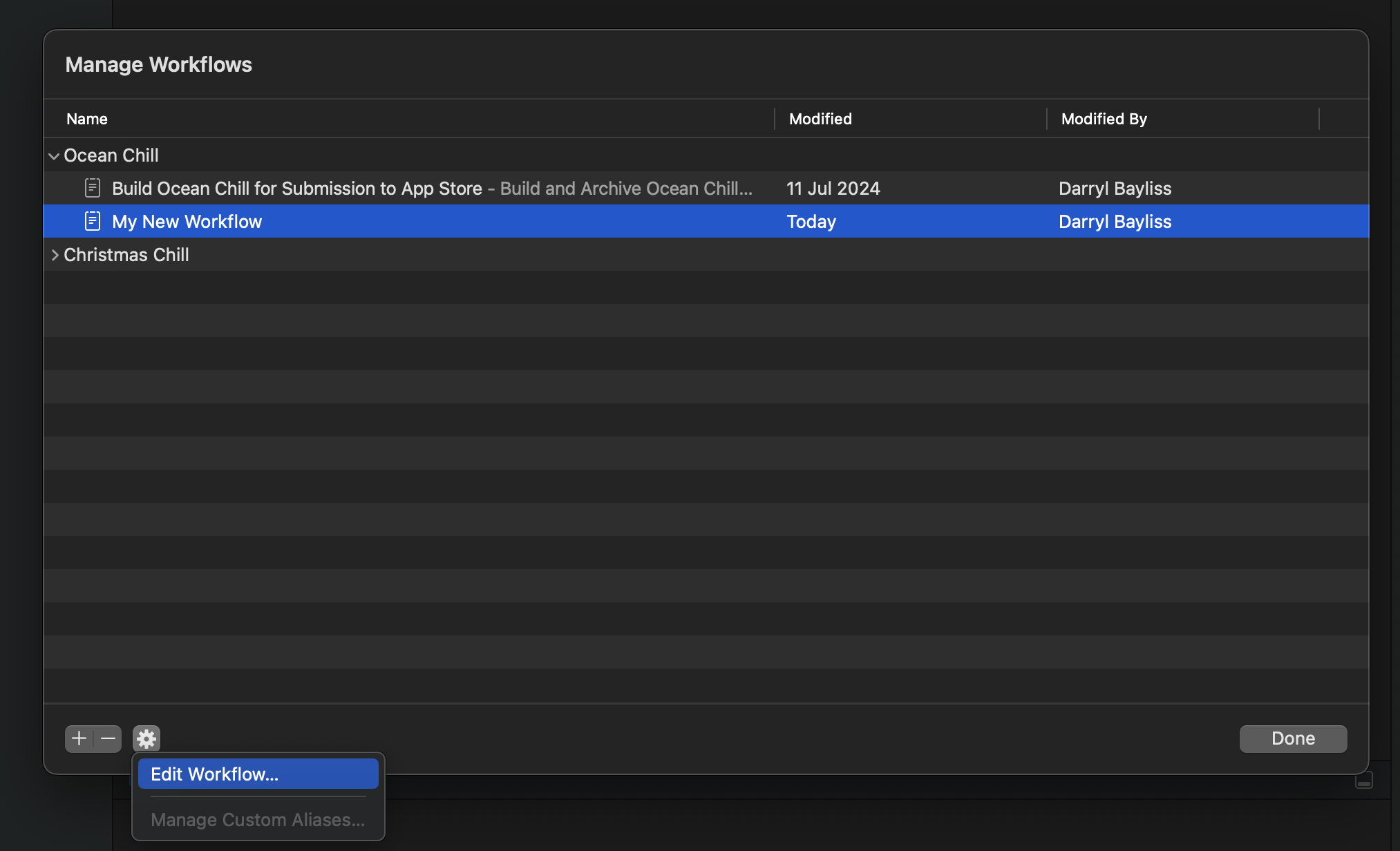This screenshot has width=1400, height=851.
Task: Select Manage Custom Aliases… menu item
Action: pyautogui.click(x=258, y=819)
